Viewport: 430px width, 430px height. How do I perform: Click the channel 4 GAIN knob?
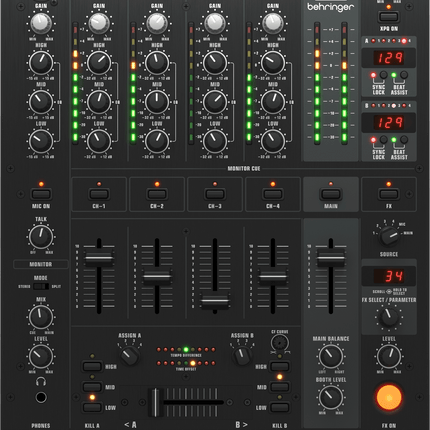(273, 23)
